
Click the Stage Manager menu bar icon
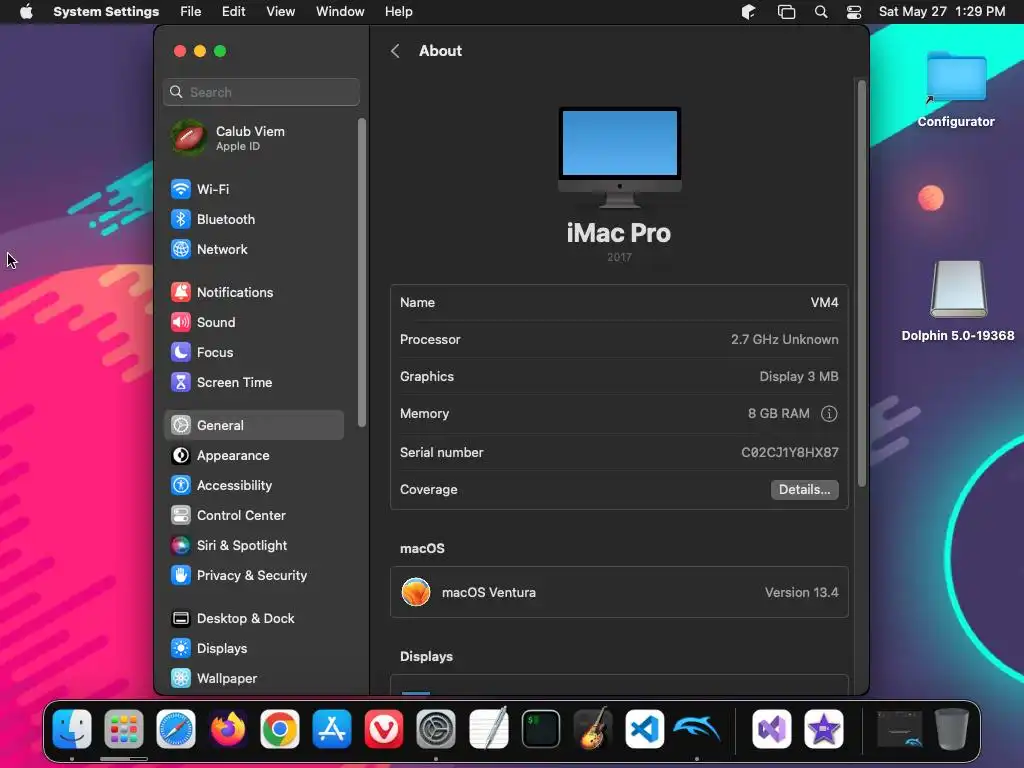click(x=786, y=12)
